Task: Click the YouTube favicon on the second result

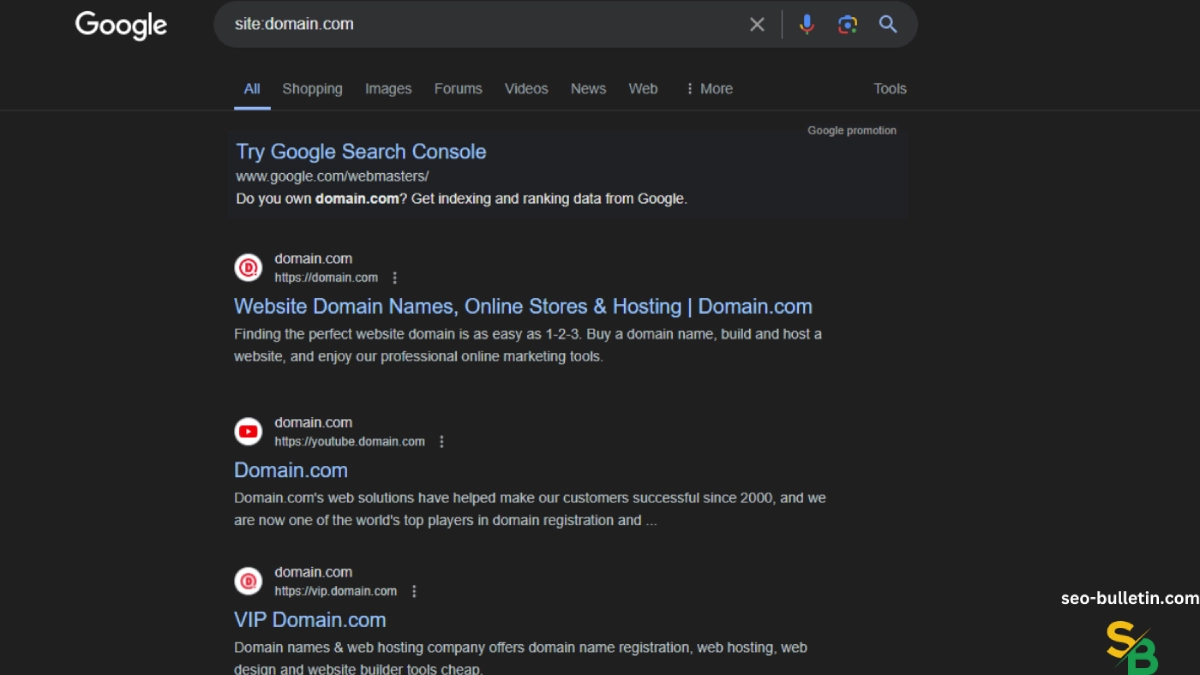Action: tap(248, 431)
